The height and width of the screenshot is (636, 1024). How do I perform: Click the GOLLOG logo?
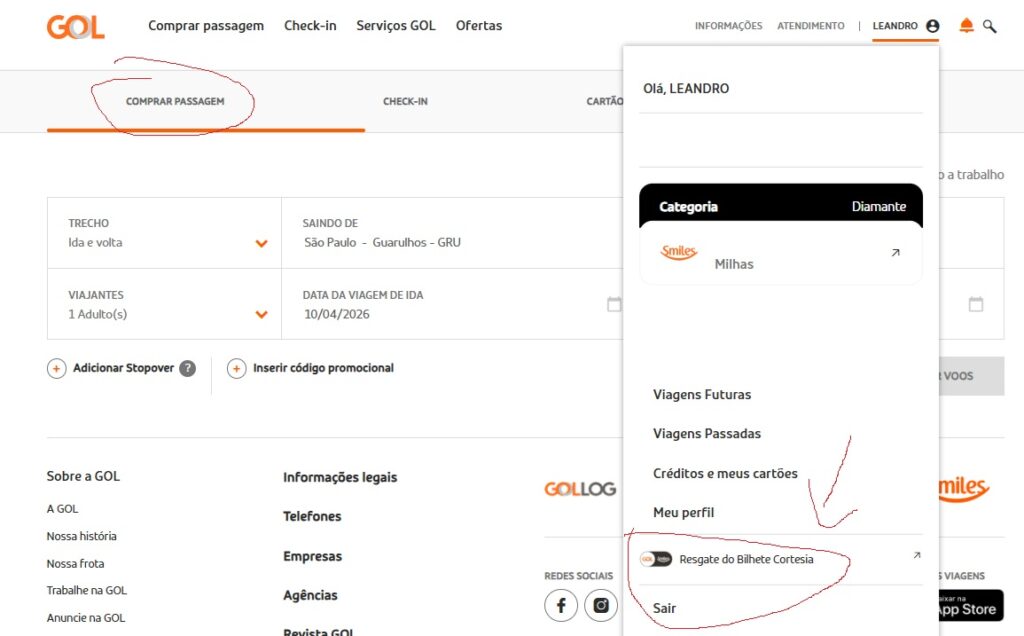point(580,489)
